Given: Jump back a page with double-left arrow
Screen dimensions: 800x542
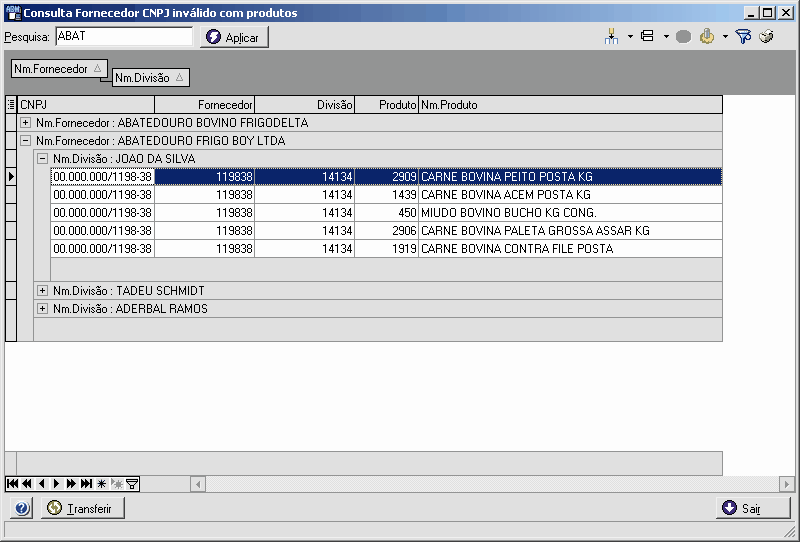Looking at the screenshot, I should [x=27, y=483].
